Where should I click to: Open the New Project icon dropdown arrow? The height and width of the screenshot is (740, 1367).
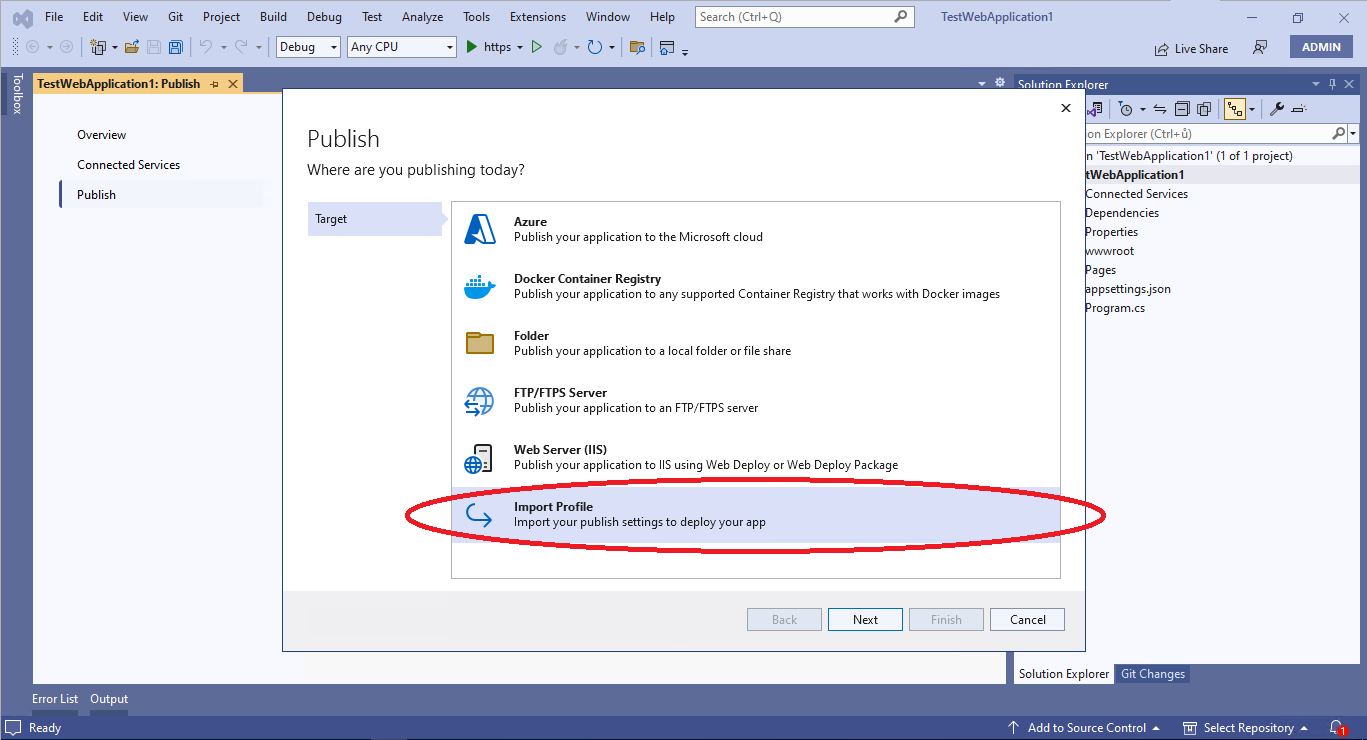[115, 48]
